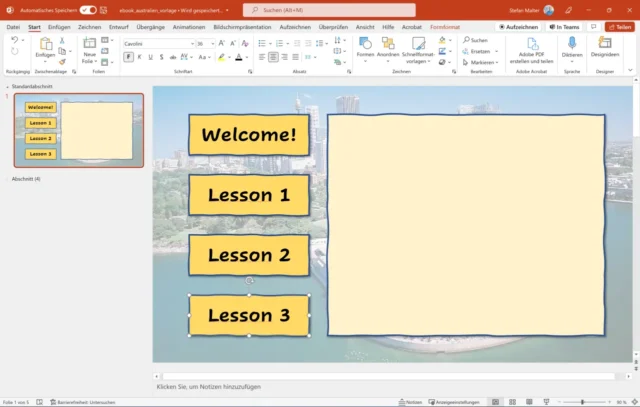Open the font size dropdown
This screenshot has height=407, width=640.
(212, 44)
